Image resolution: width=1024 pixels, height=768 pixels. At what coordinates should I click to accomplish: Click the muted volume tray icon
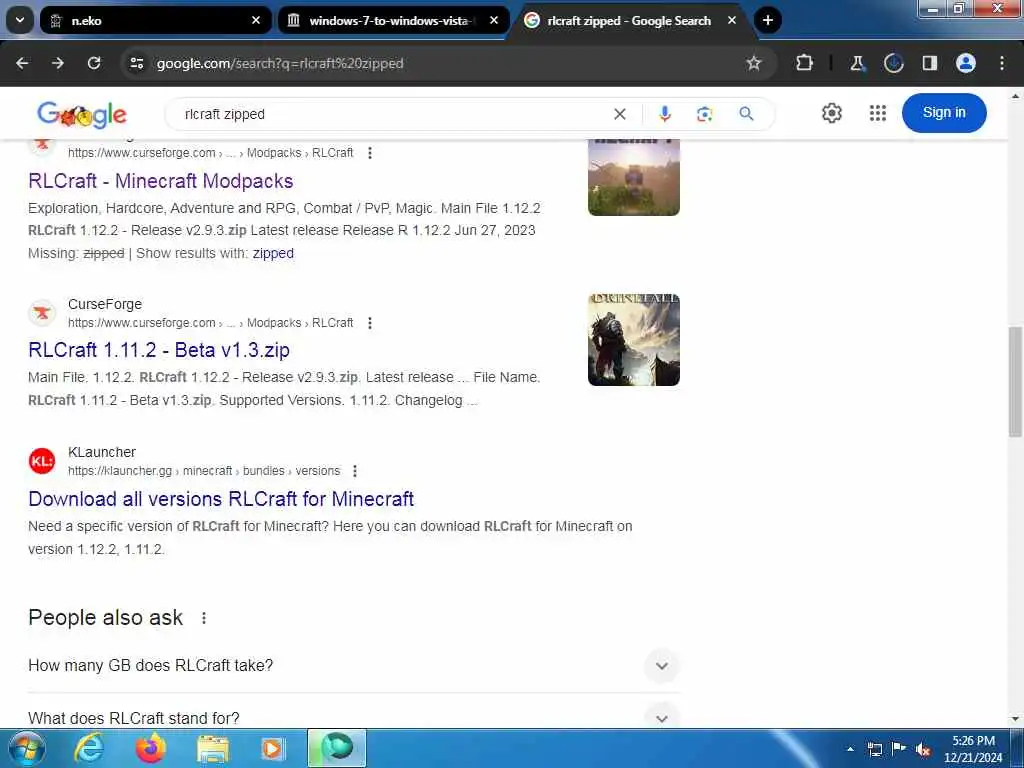923,750
